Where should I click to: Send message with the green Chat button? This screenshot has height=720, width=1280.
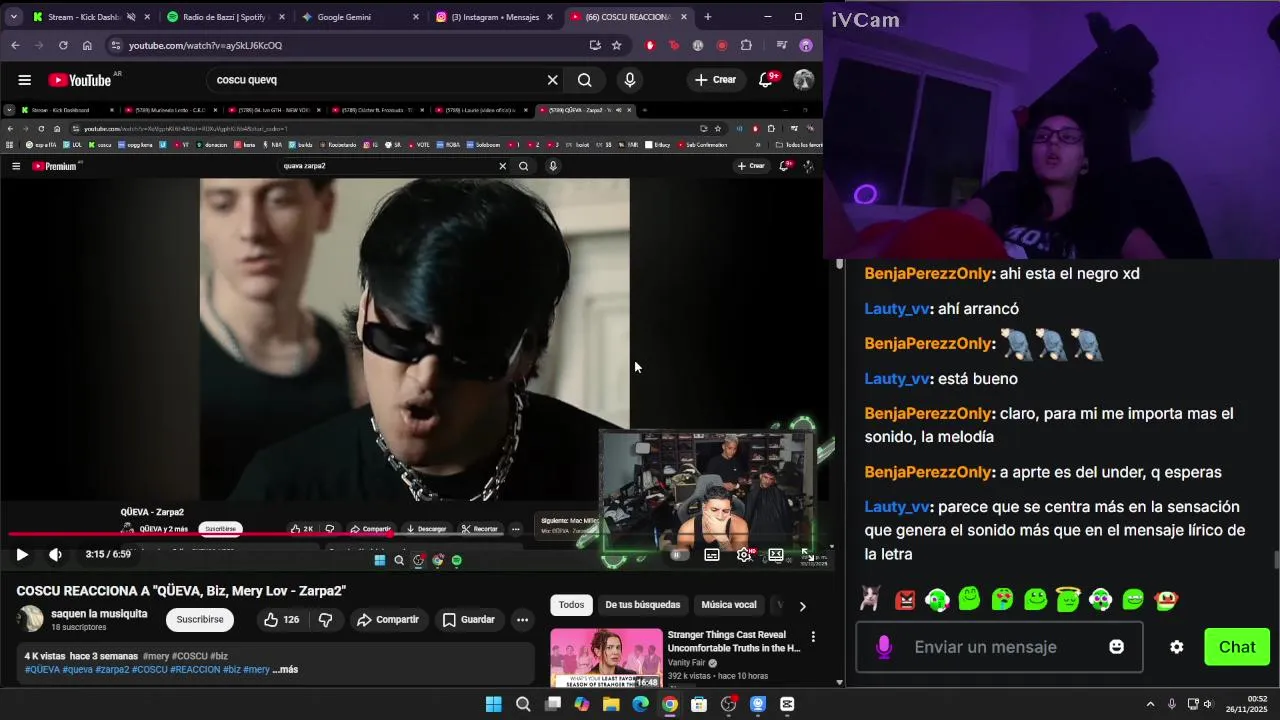point(1237,647)
